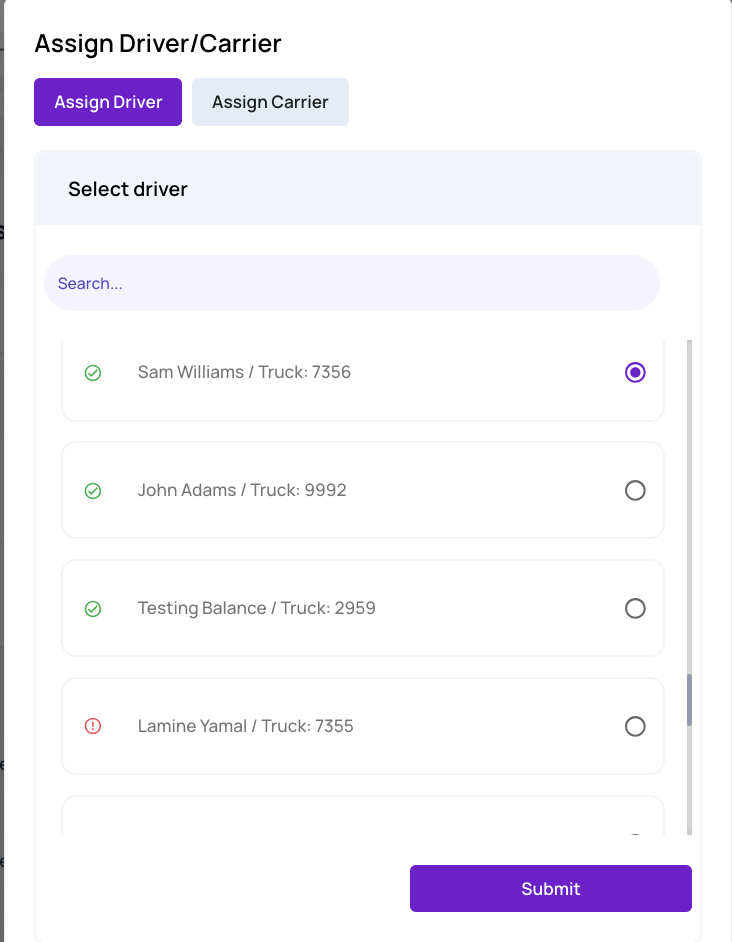Click "Sam Williams / Truck: 7356" label

244,372
